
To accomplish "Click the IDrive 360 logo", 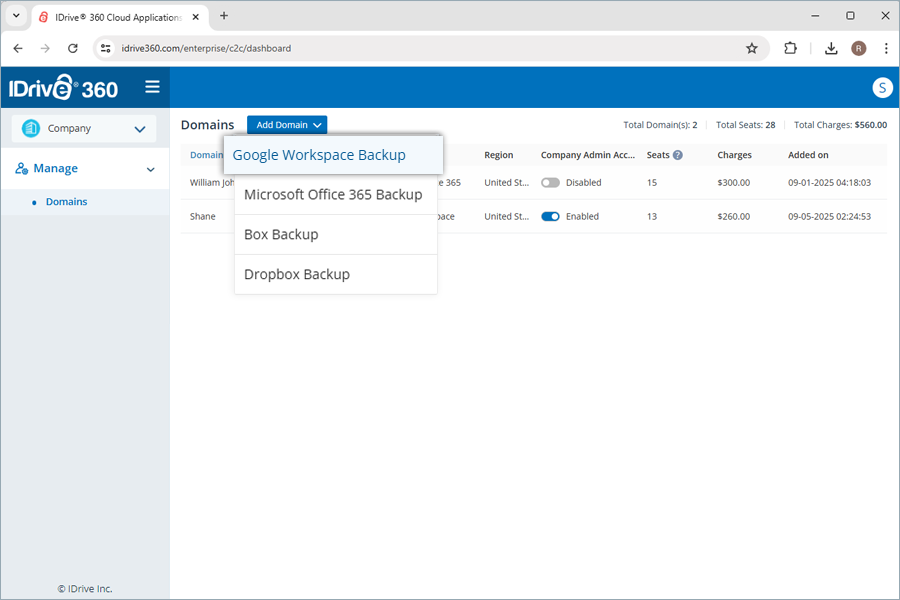I will click(x=60, y=87).
